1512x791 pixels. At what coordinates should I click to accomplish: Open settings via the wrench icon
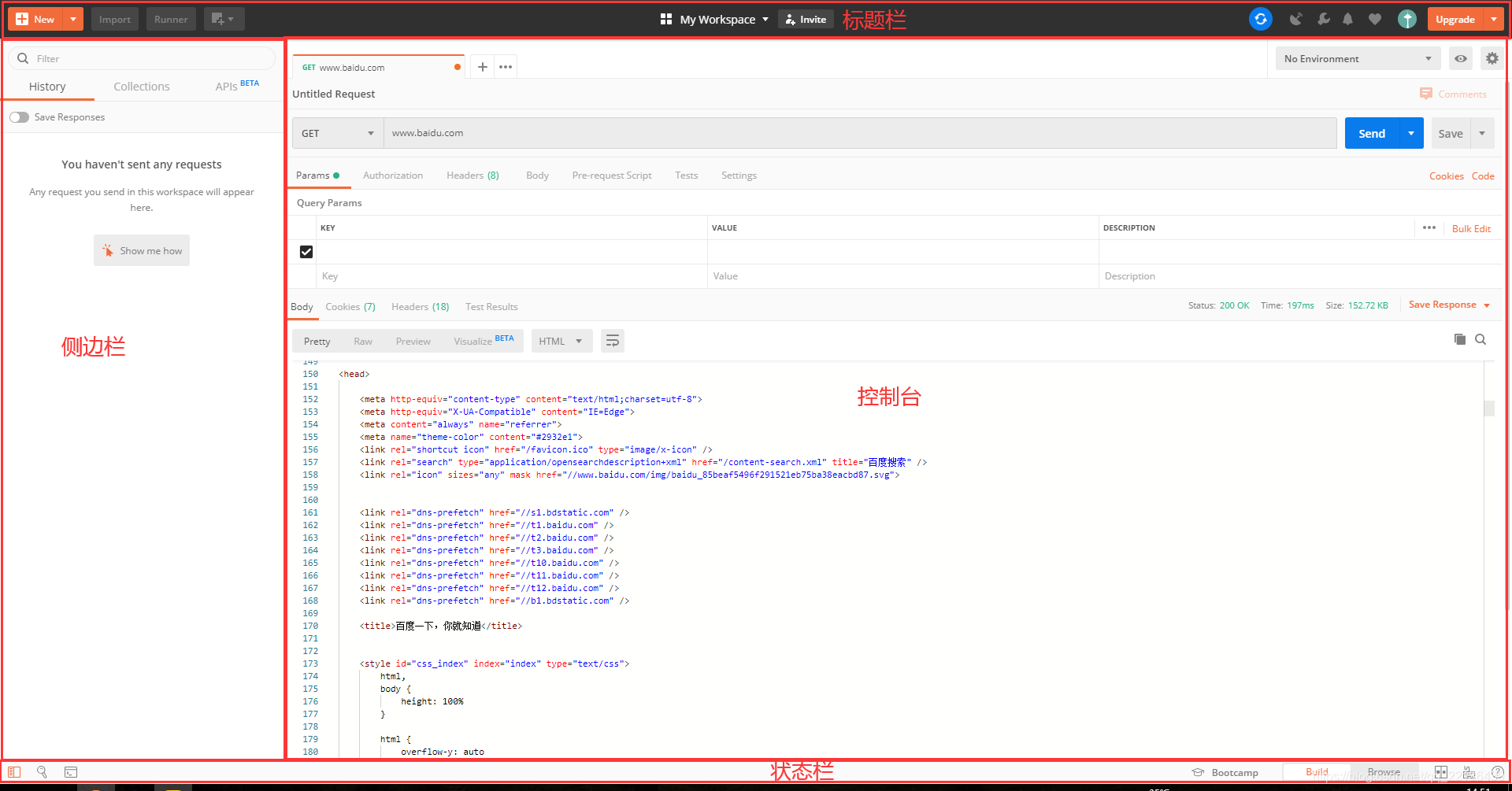tap(1324, 19)
